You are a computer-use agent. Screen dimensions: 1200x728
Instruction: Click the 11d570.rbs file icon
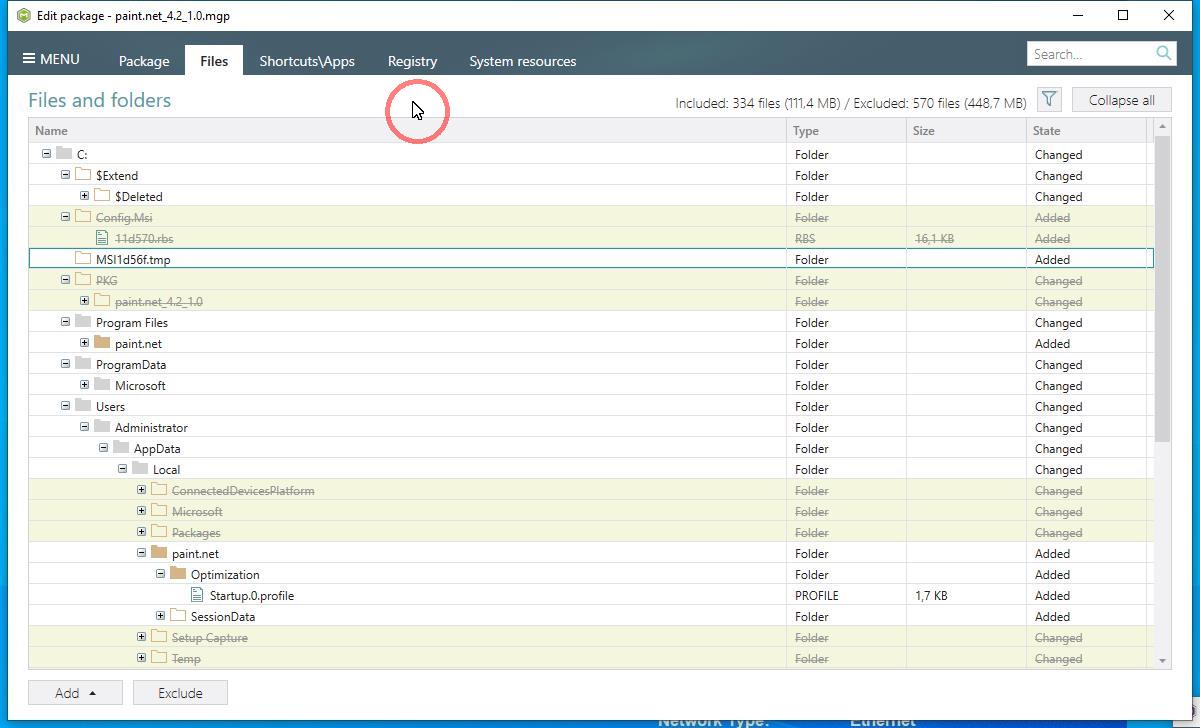click(102, 238)
